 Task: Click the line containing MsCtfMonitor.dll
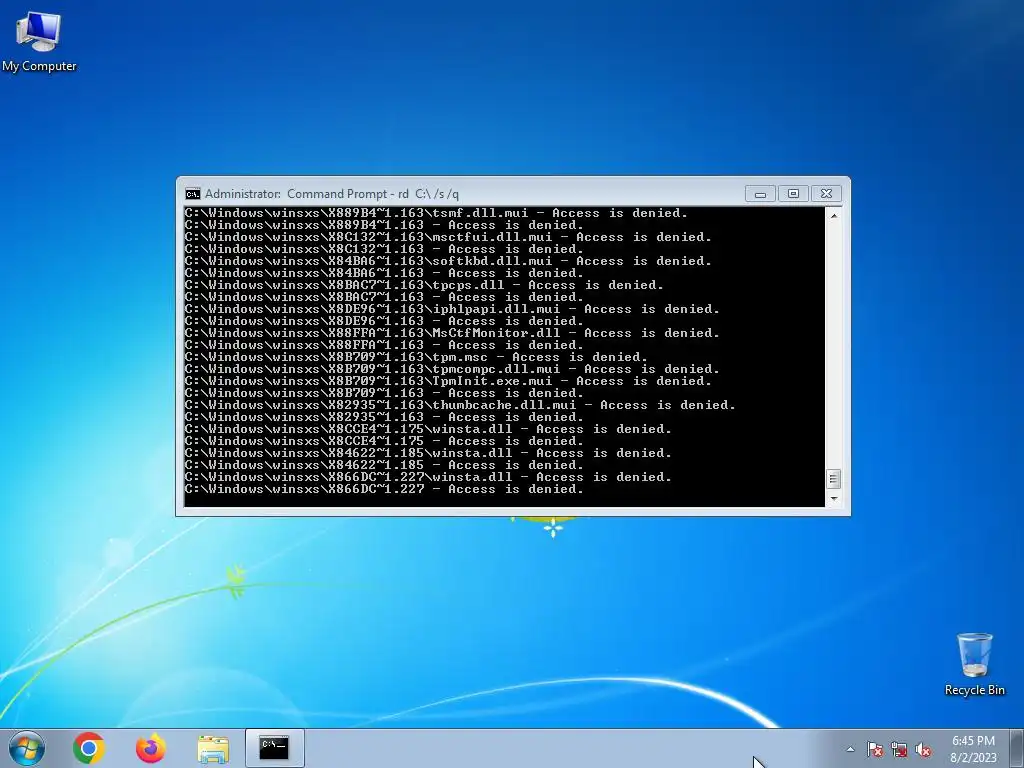click(452, 333)
